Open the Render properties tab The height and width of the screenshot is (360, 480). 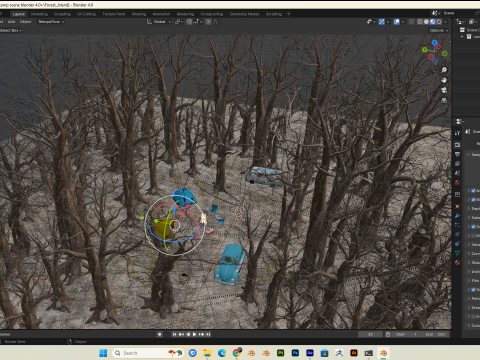pos(457,145)
